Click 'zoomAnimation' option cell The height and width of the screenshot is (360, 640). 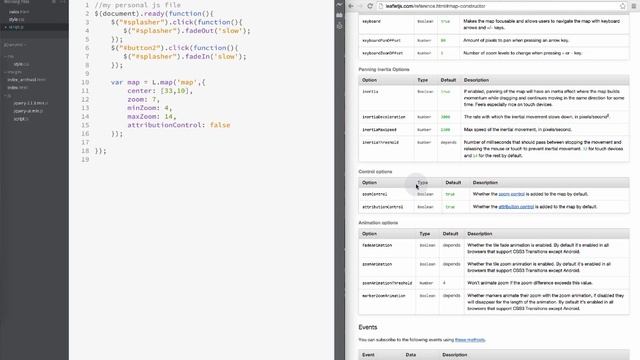(x=377, y=264)
